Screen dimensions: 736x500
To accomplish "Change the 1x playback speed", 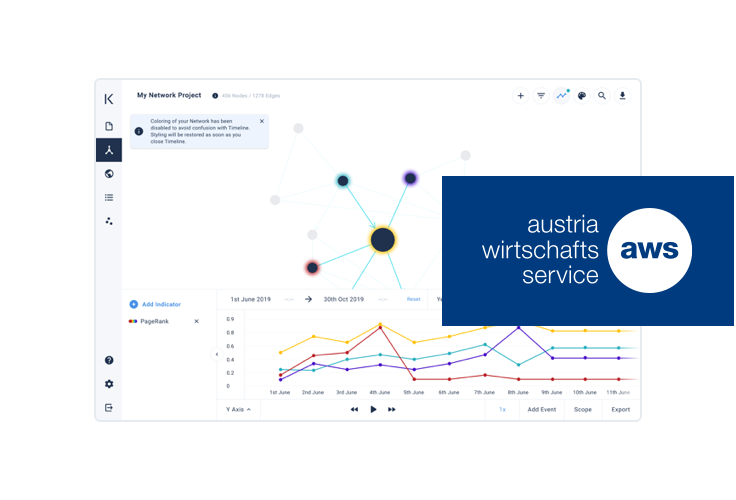I will click(502, 409).
